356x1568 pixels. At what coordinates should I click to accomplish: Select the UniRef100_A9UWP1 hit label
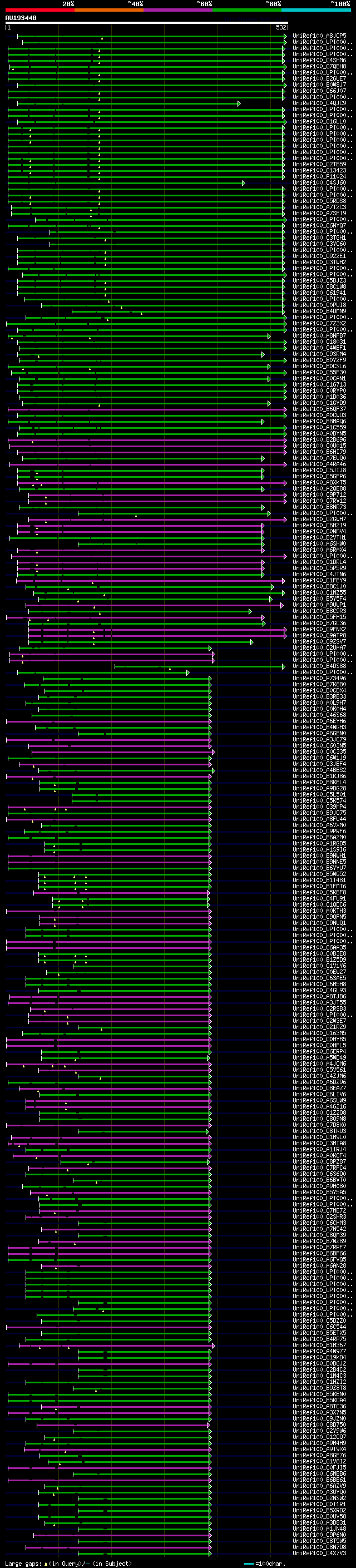319,605
